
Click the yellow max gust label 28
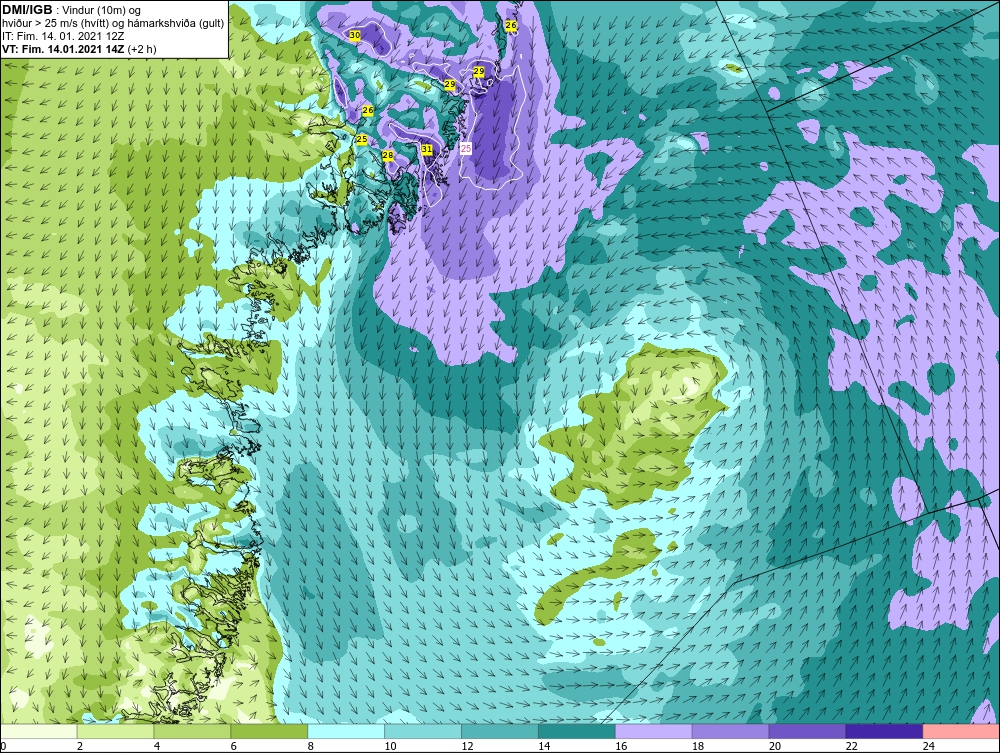[388, 155]
